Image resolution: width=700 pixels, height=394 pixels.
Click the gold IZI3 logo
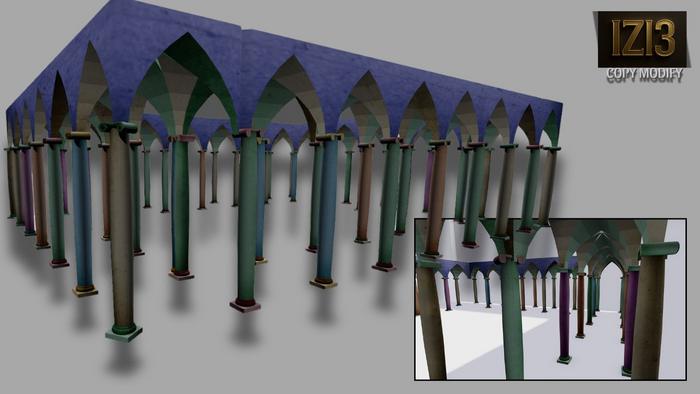click(642, 39)
